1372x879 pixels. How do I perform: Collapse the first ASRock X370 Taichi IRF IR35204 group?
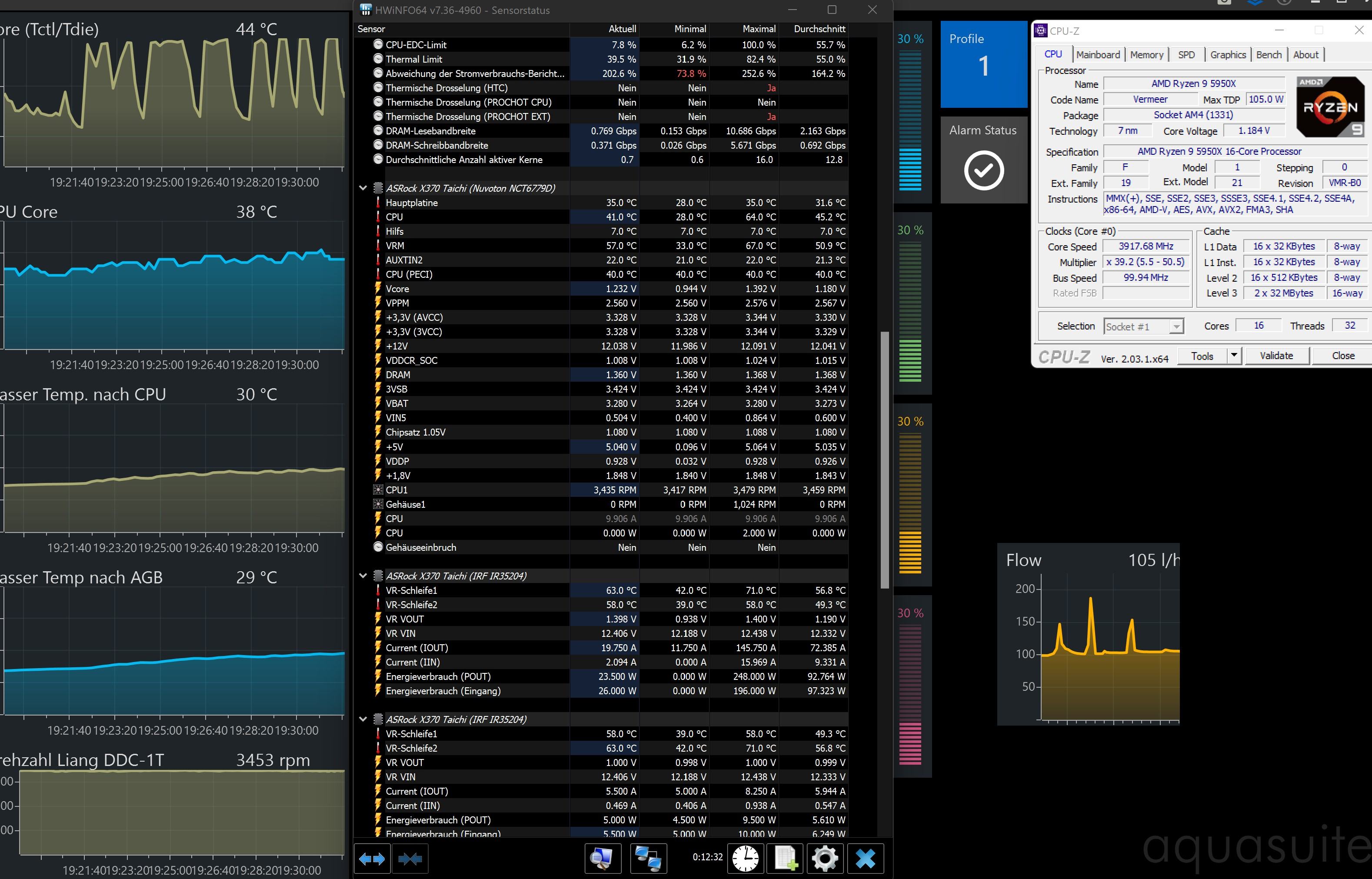[x=363, y=576]
